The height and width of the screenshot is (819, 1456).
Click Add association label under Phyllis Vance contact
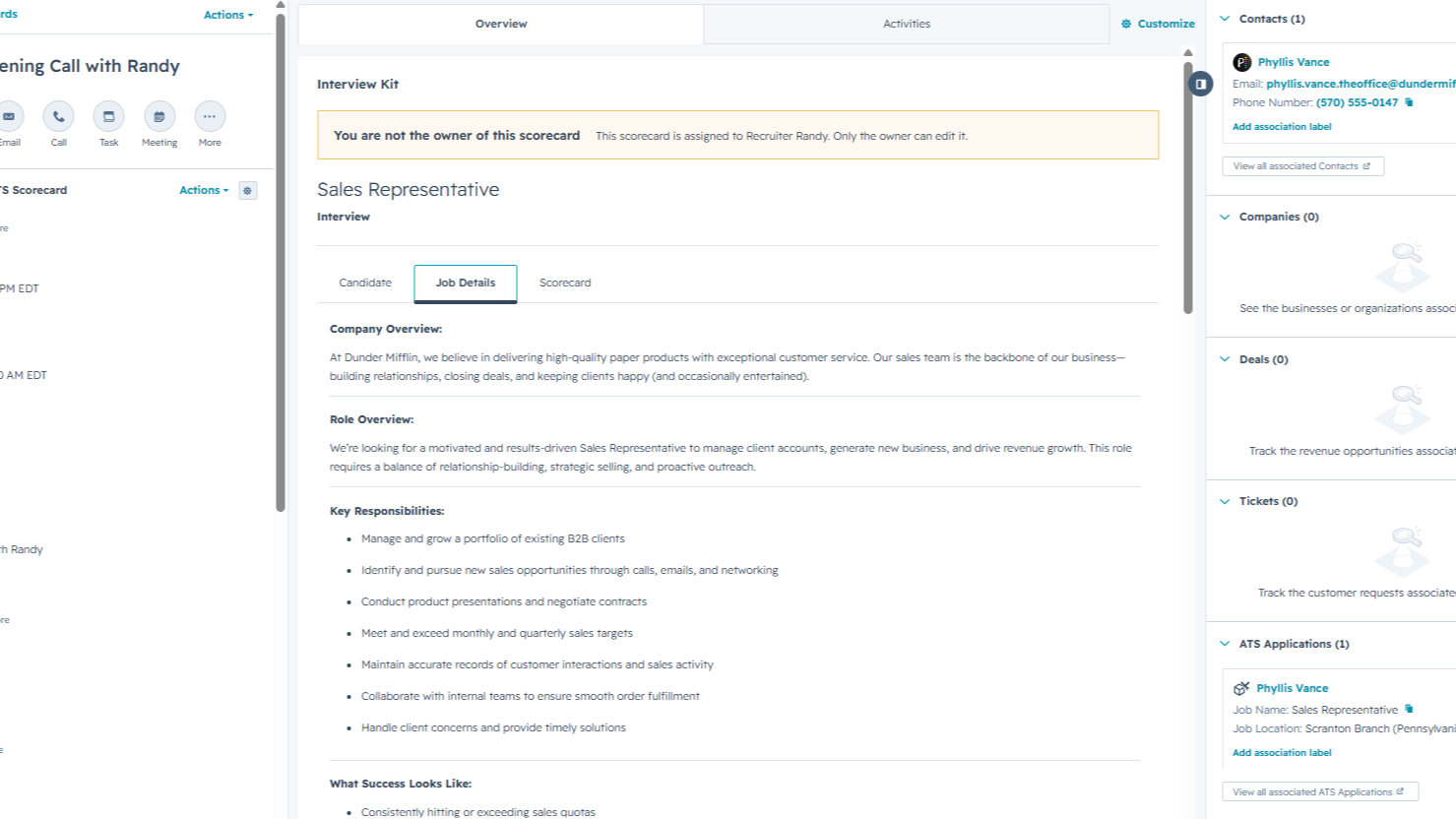pyautogui.click(x=1282, y=127)
